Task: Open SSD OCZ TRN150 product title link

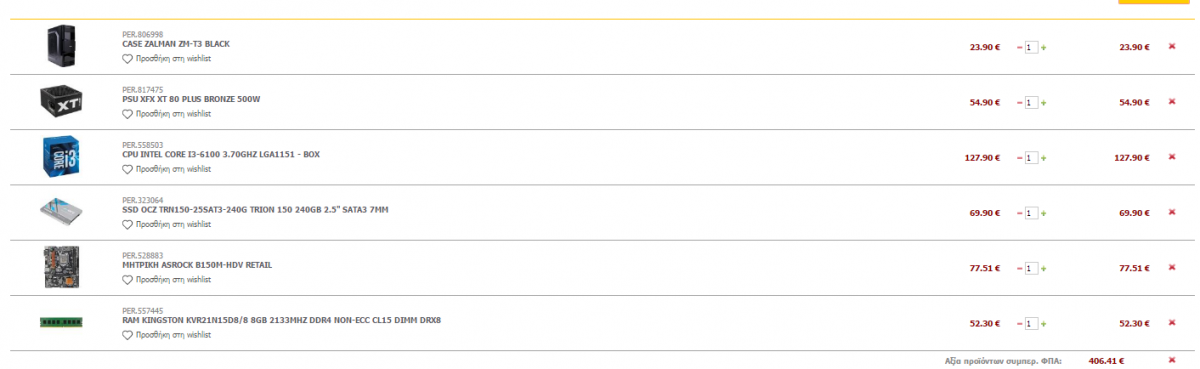Action: (255, 209)
